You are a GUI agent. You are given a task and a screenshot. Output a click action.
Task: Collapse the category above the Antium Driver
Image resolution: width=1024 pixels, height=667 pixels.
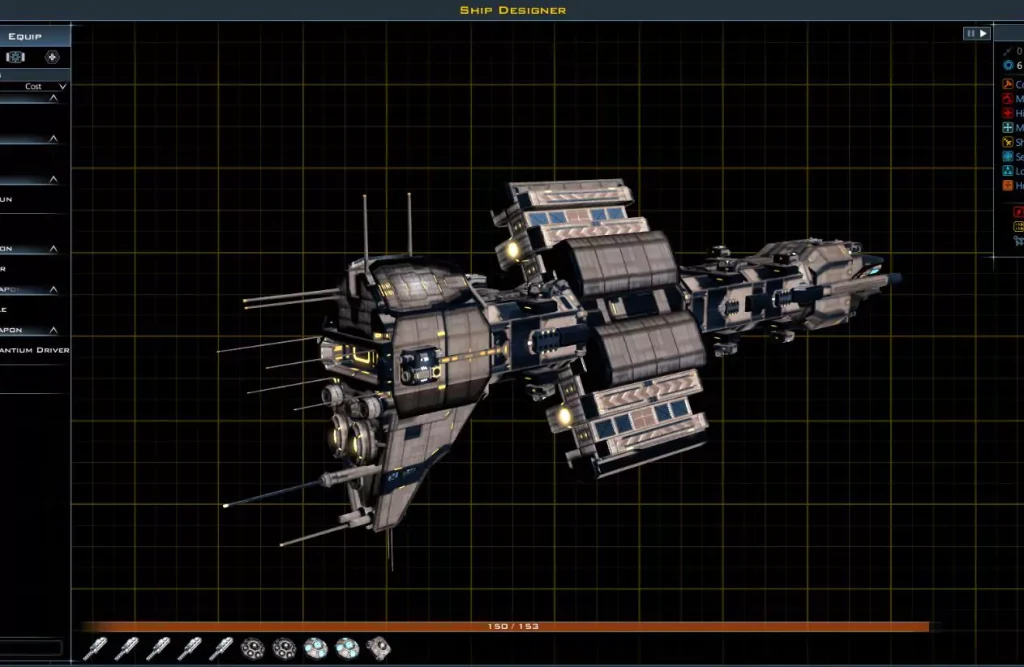(53, 330)
